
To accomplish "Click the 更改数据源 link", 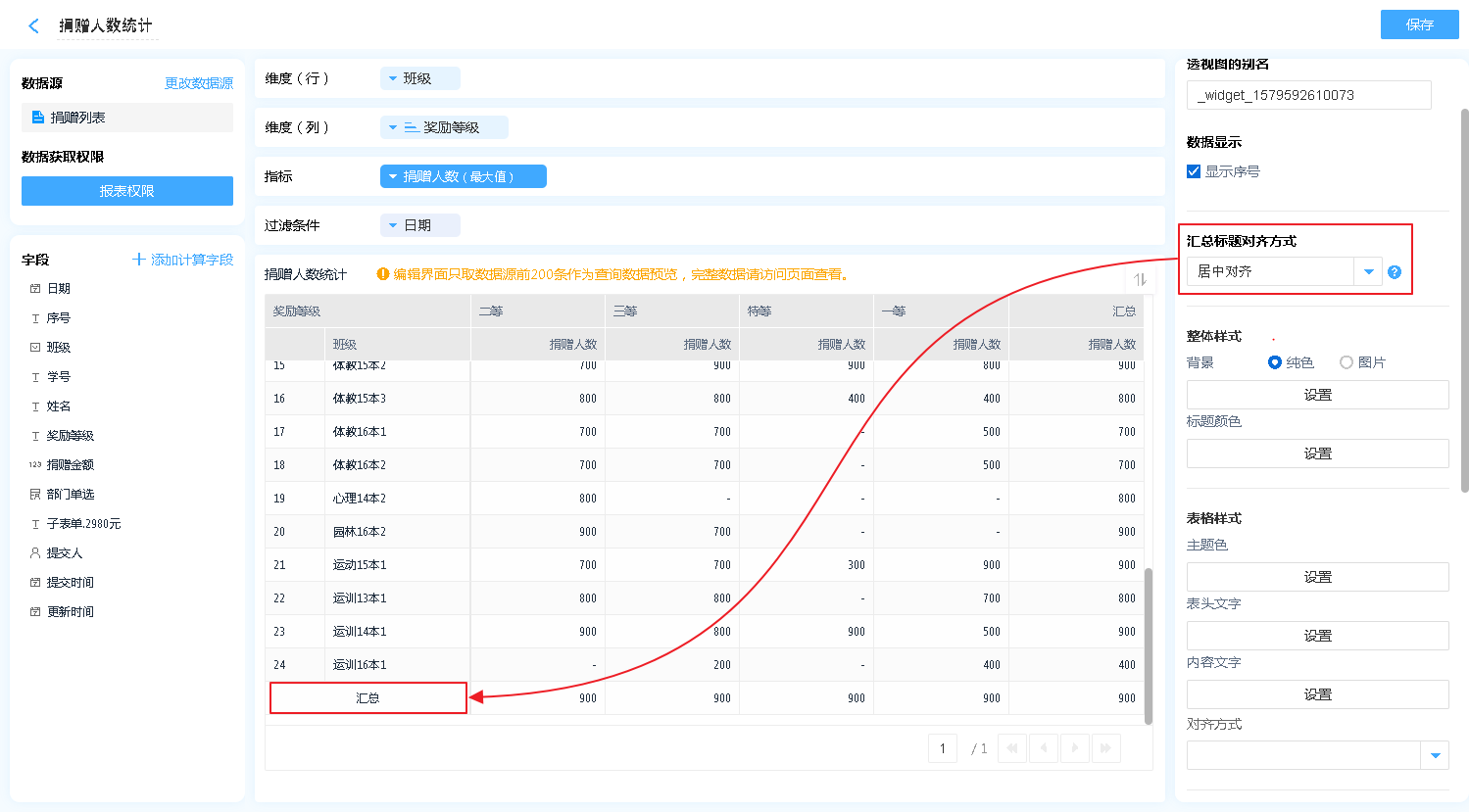I will (x=199, y=83).
